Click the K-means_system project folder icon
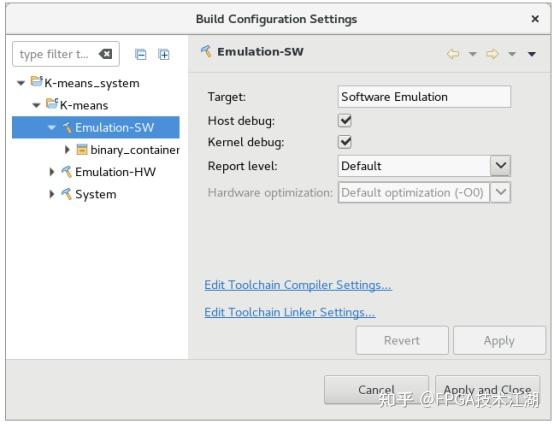554x424 pixels. (x=36, y=82)
